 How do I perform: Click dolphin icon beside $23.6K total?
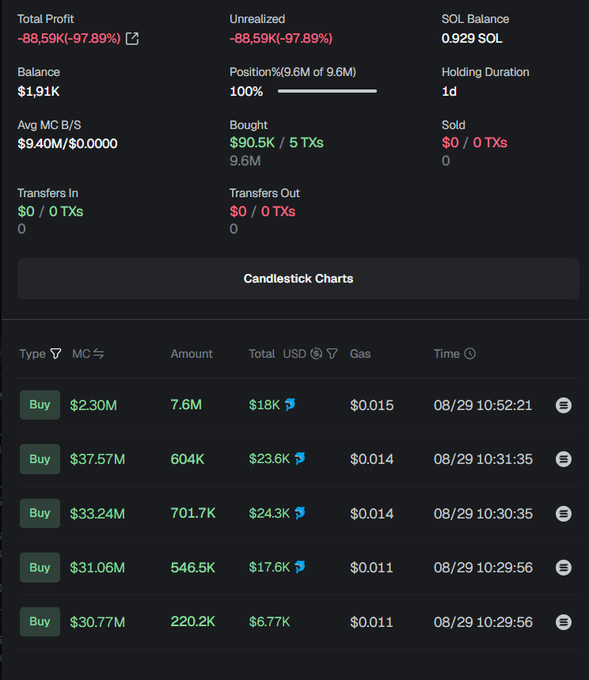tap(300, 458)
